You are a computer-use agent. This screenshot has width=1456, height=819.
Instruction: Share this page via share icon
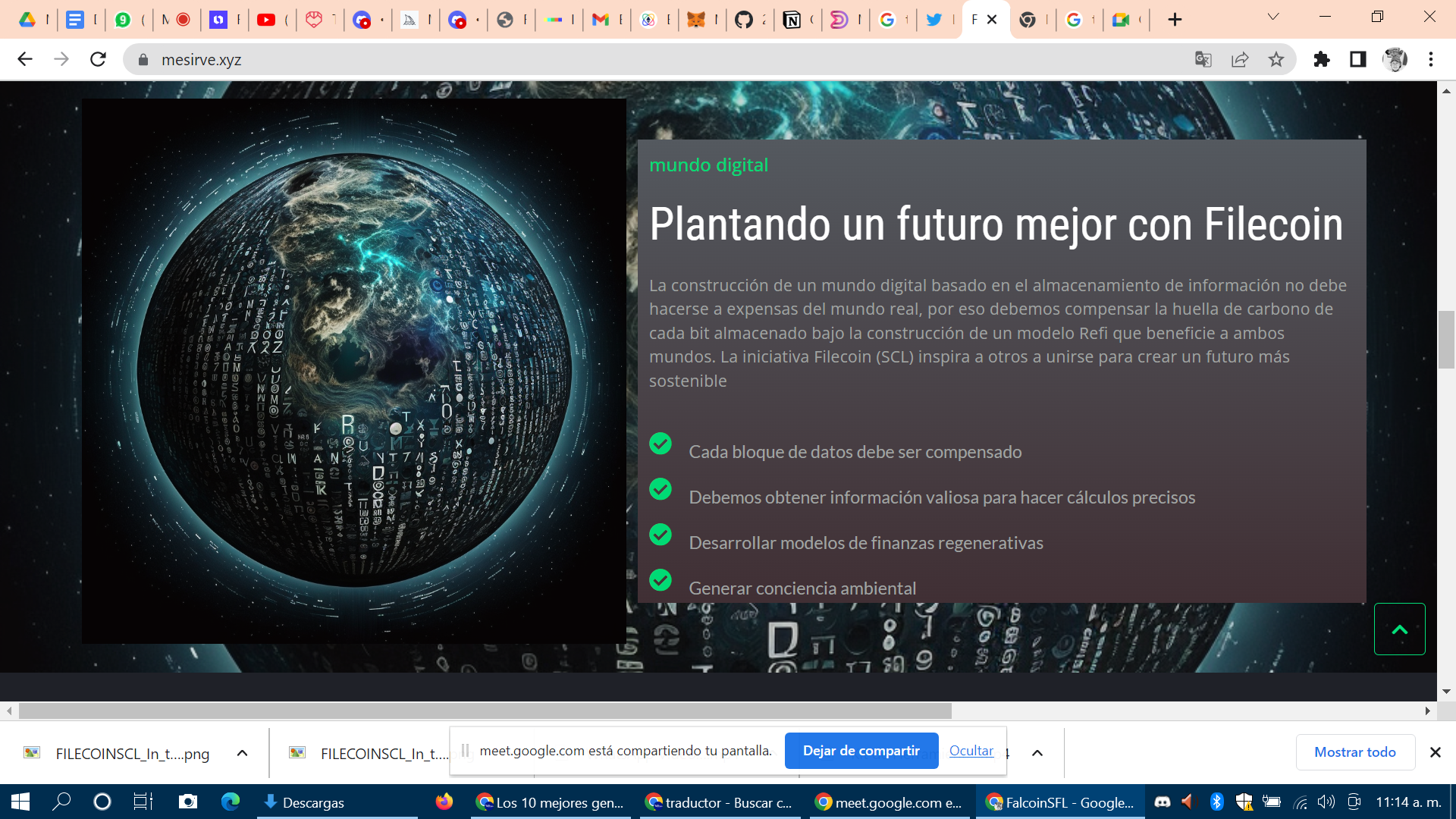click(1240, 59)
